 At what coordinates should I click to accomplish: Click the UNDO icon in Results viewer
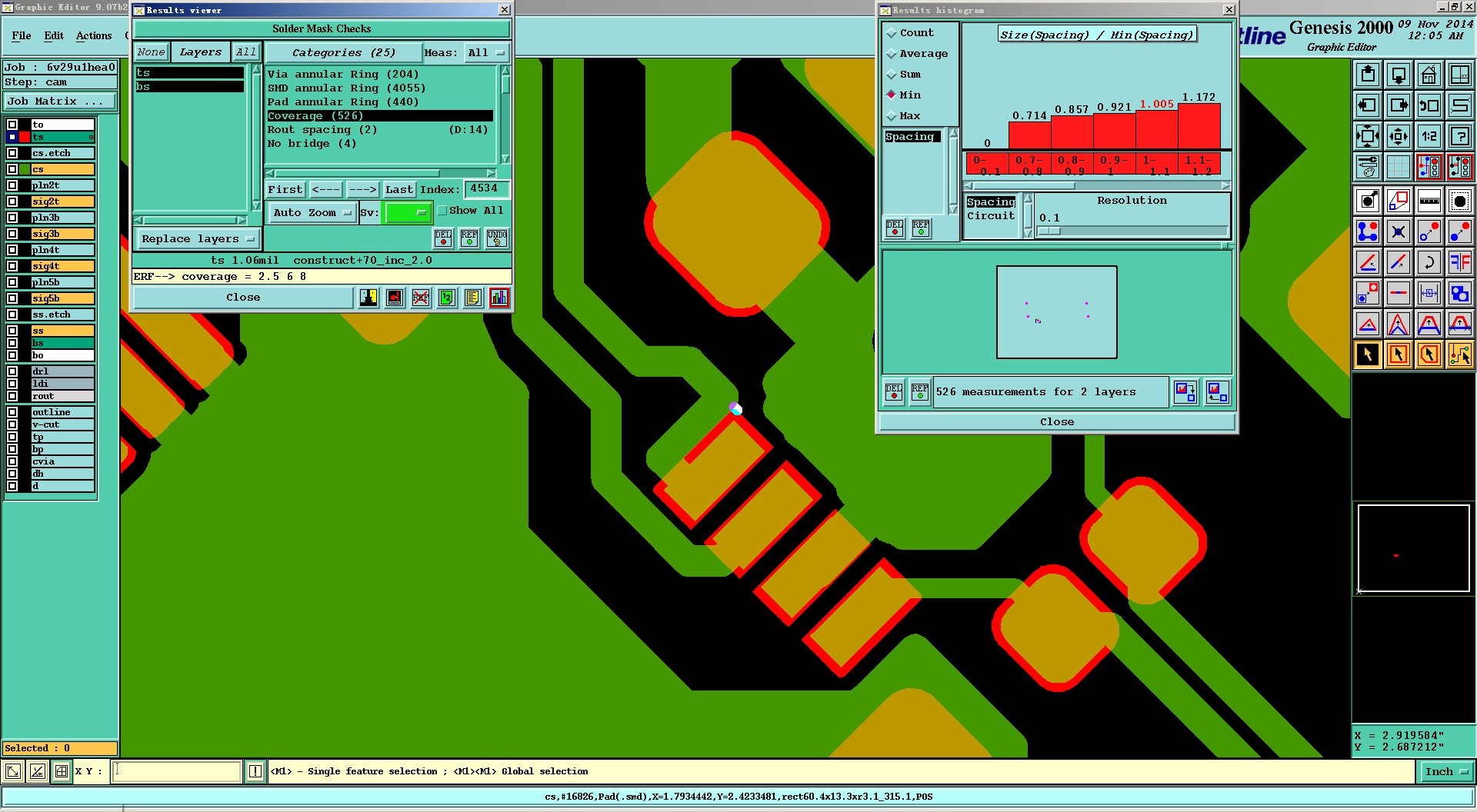497,238
